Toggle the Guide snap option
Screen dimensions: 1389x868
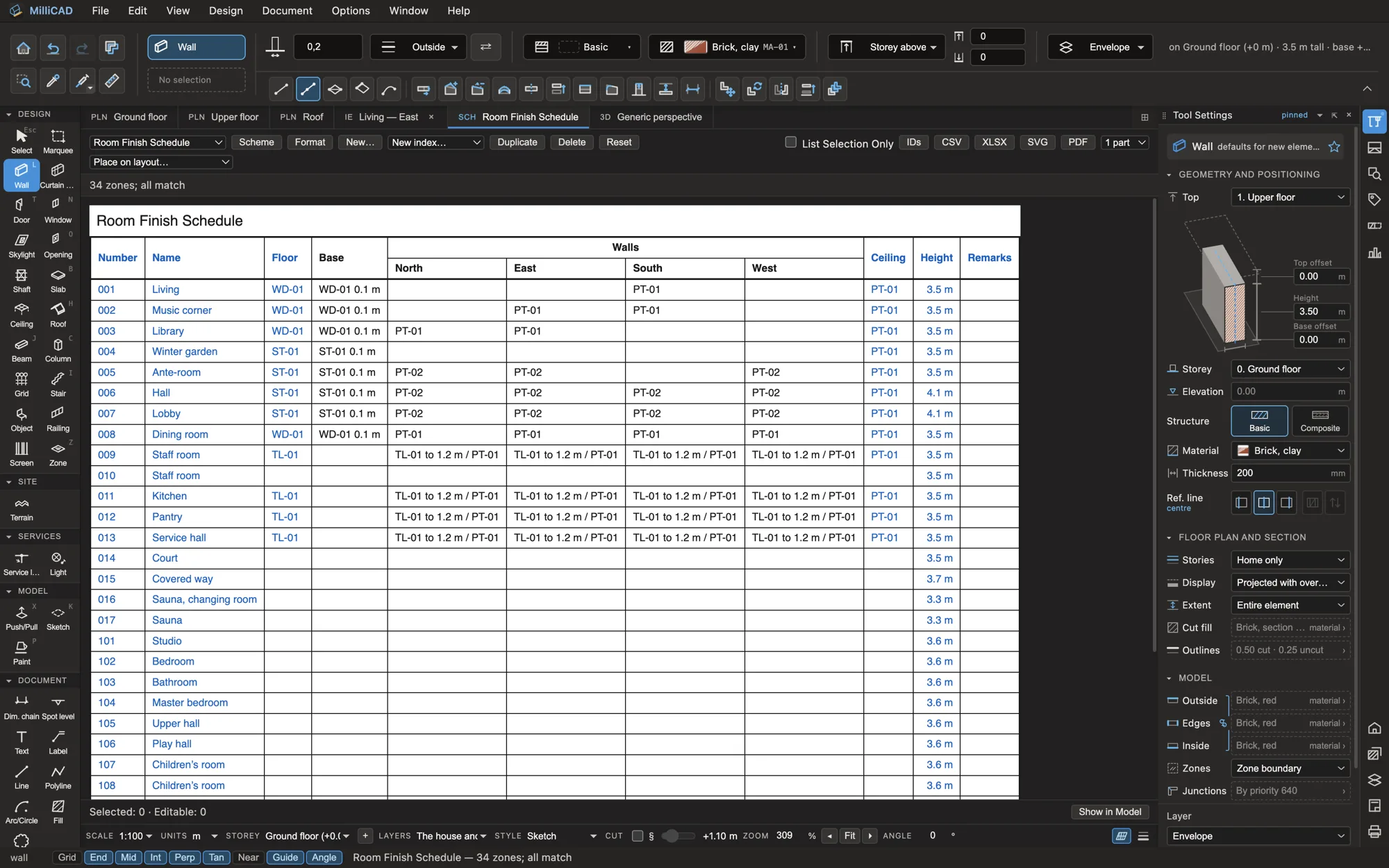[285, 857]
